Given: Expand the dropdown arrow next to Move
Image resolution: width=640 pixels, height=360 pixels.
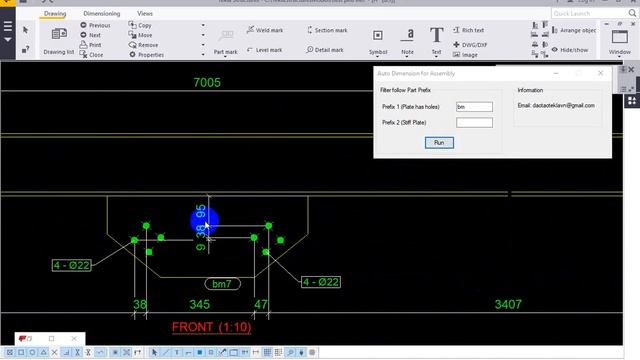Looking at the screenshot, I should [x=203, y=35].
